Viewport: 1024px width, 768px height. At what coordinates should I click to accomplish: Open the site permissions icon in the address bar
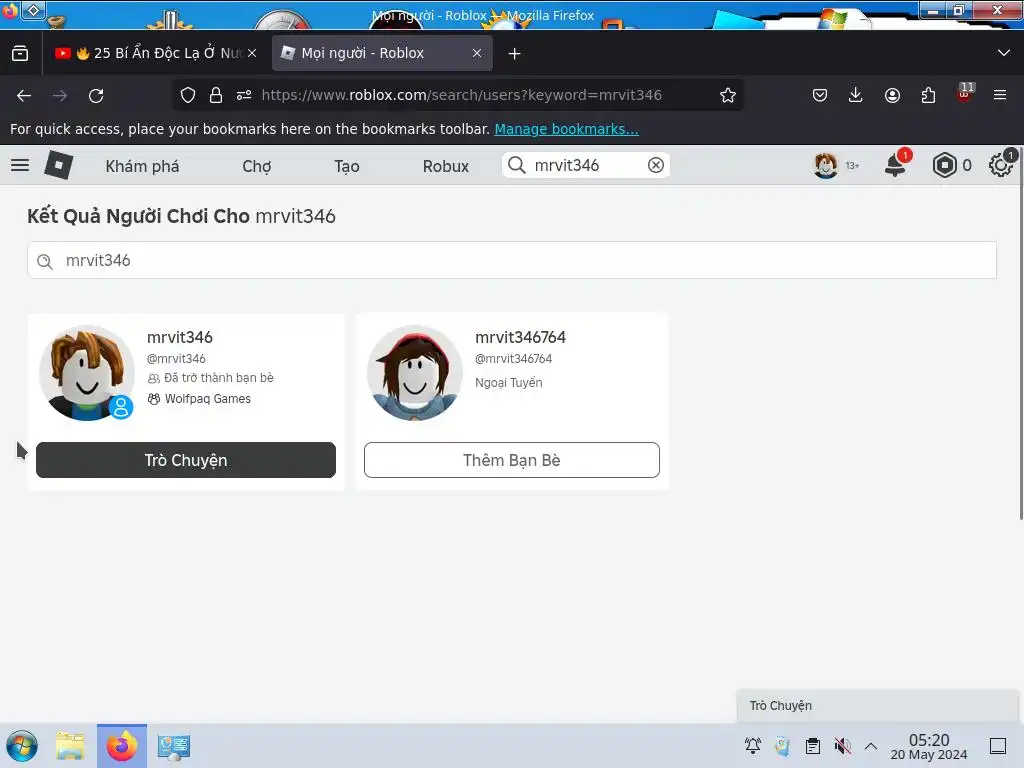click(244, 95)
